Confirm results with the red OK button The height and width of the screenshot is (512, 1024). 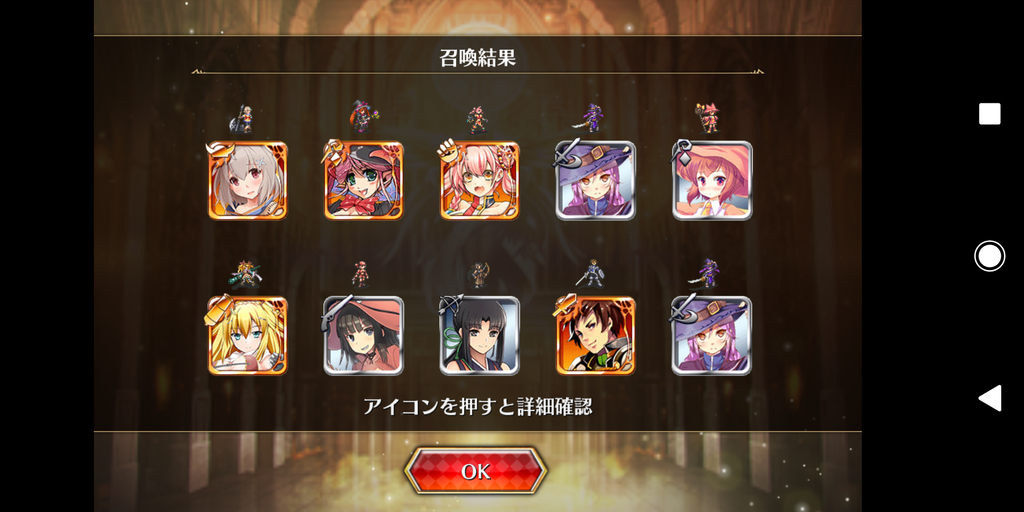(x=475, y=471)
